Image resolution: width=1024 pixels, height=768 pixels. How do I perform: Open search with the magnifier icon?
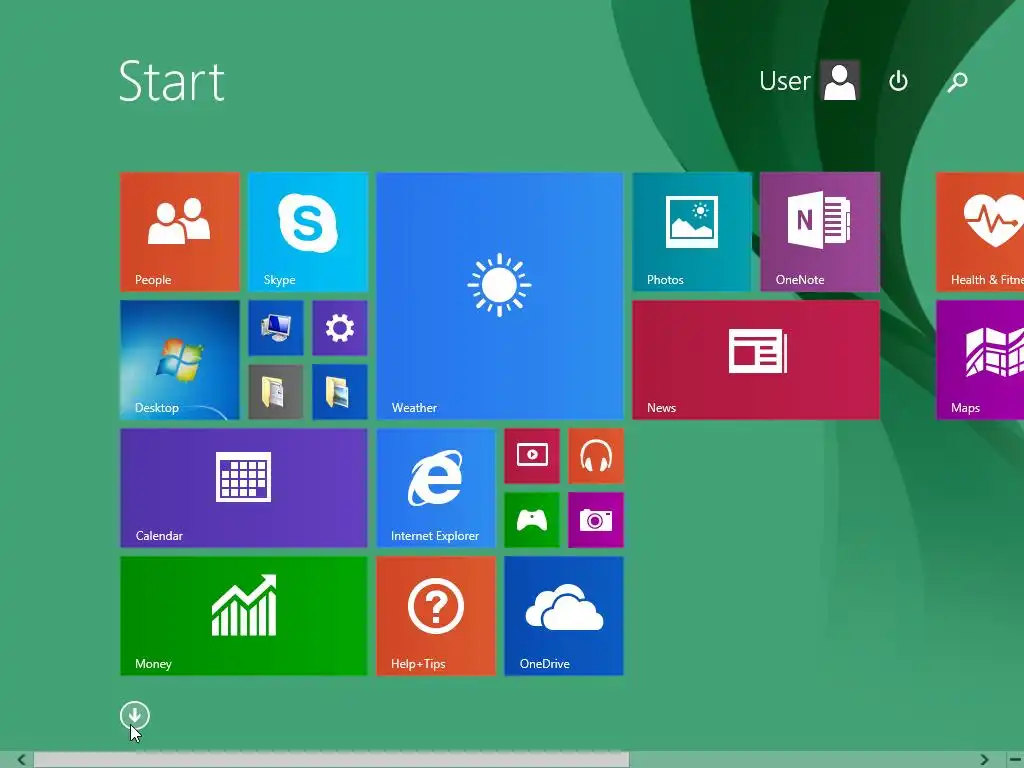(957, 81)
